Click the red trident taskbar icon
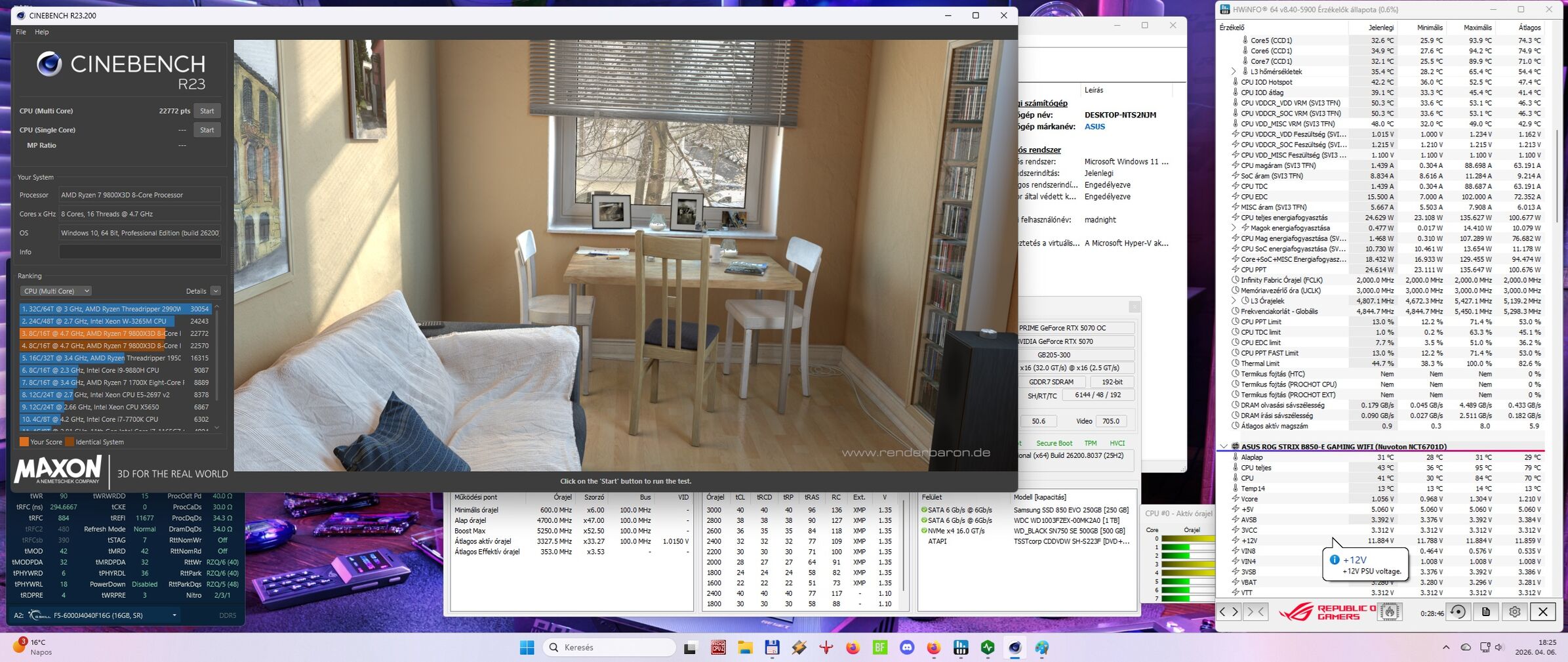 (x=826, y=648)
